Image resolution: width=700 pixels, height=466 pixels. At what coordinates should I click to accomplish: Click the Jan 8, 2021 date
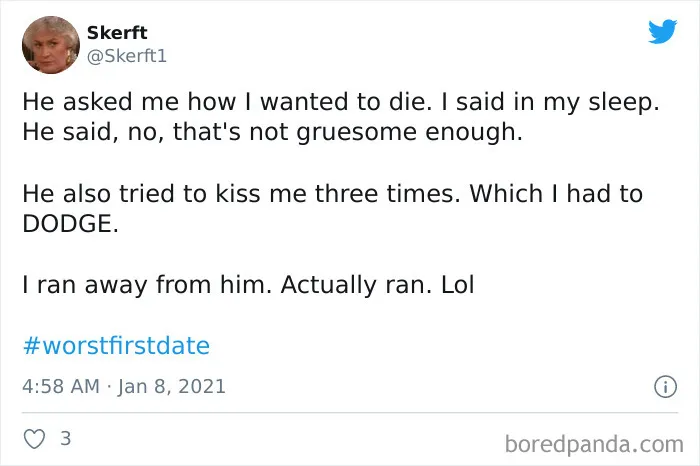pyautogui.click(x=173, y=386)
